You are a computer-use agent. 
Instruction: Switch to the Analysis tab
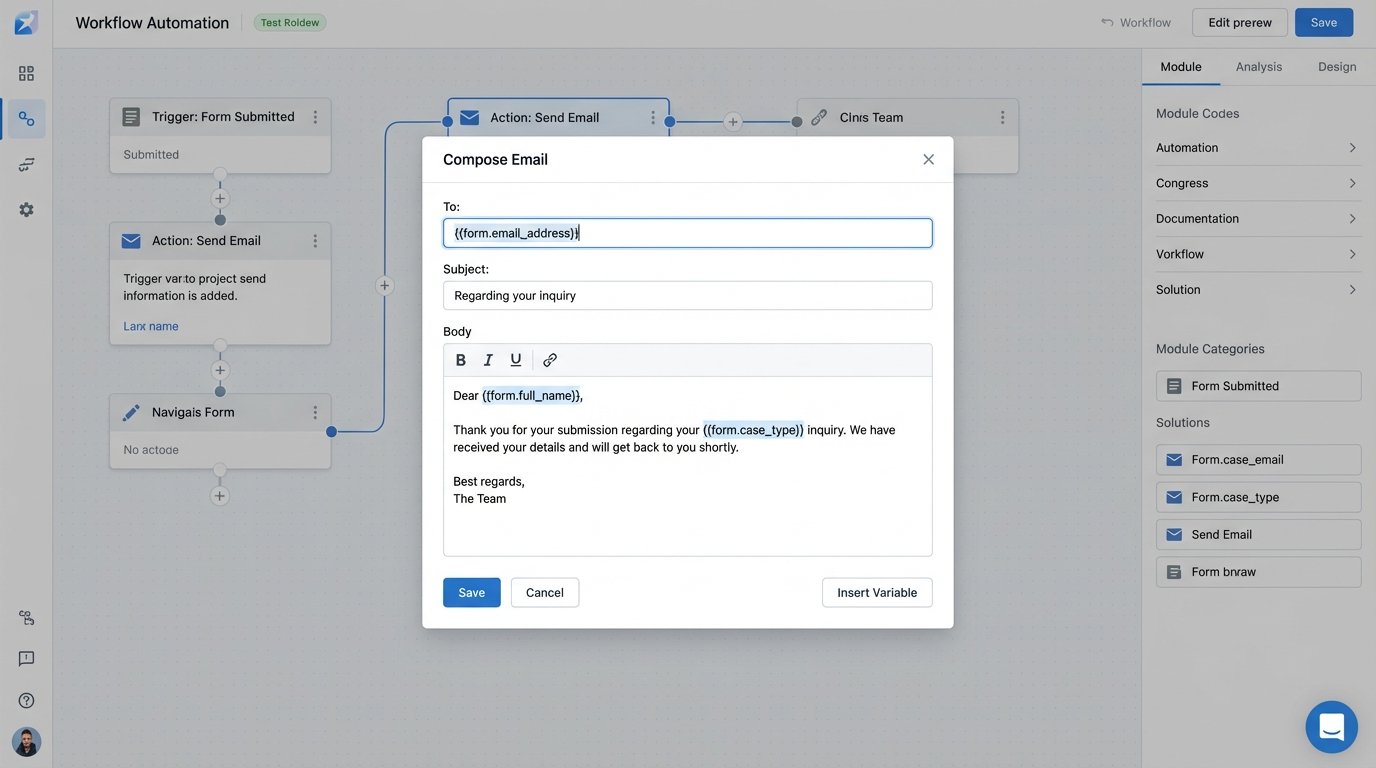pyautogui.click(x=1258, y=66)
